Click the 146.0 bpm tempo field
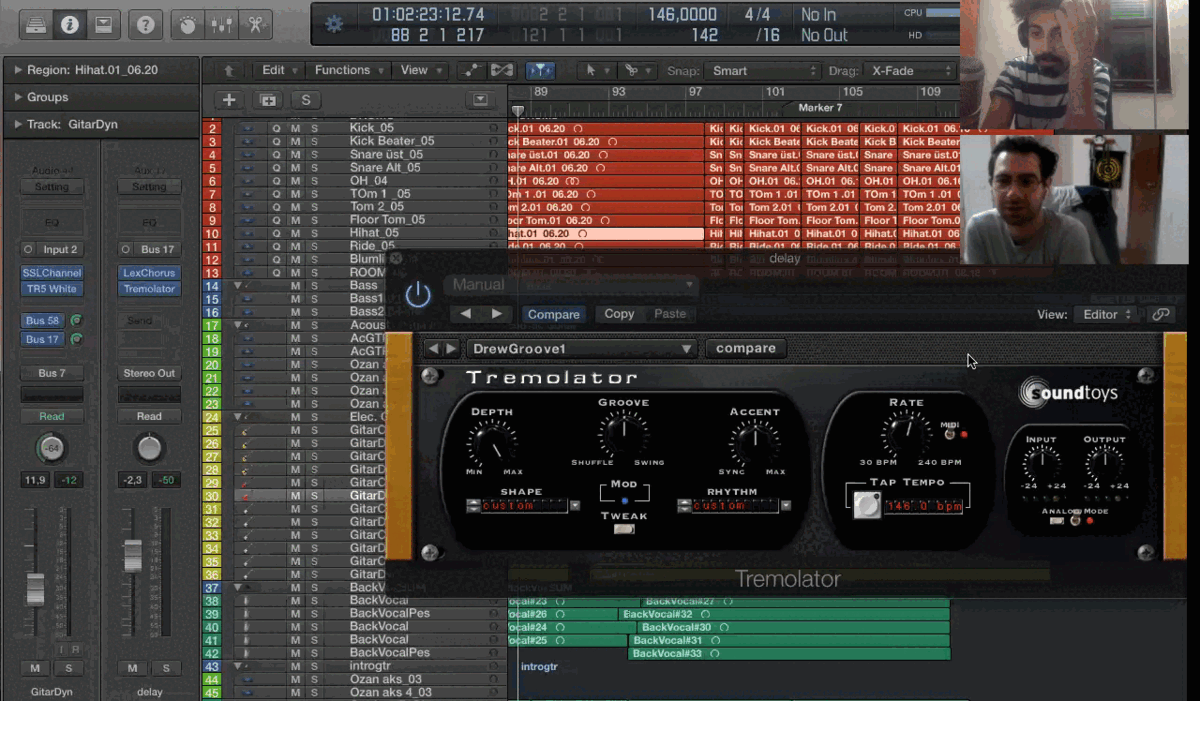The width and height of the screenshot is (1200, 750). pos(924,506)
